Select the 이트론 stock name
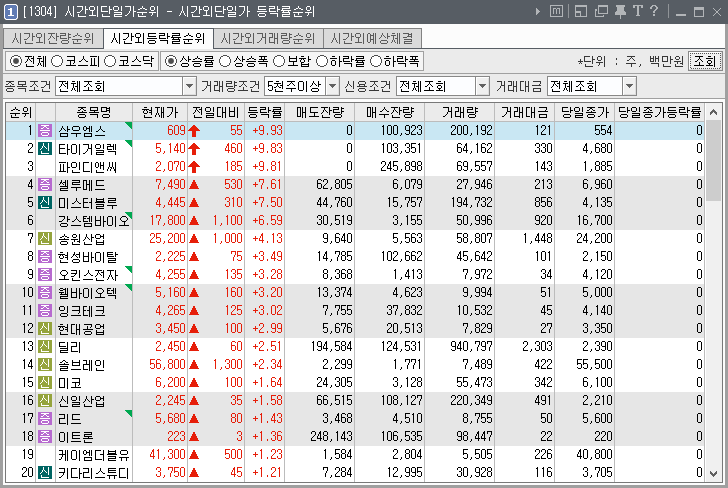Image resolution: width=728 pixels, height=488 pixels. [76, 436]
